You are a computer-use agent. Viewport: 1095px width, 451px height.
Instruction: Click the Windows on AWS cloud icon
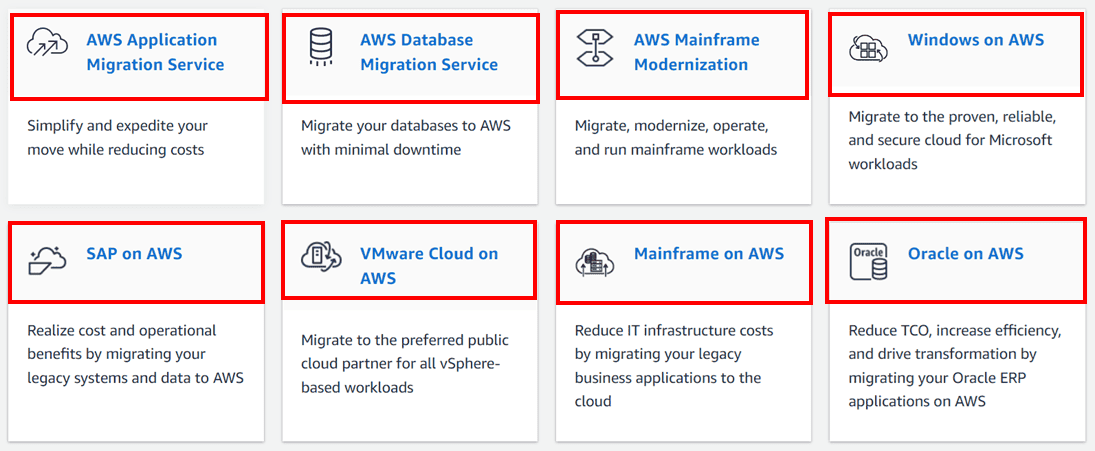pyautogui.click(x=867, y=48)
